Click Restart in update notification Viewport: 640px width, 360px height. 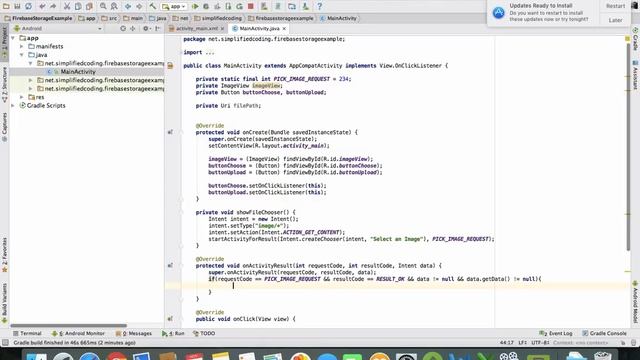point(615,6)
